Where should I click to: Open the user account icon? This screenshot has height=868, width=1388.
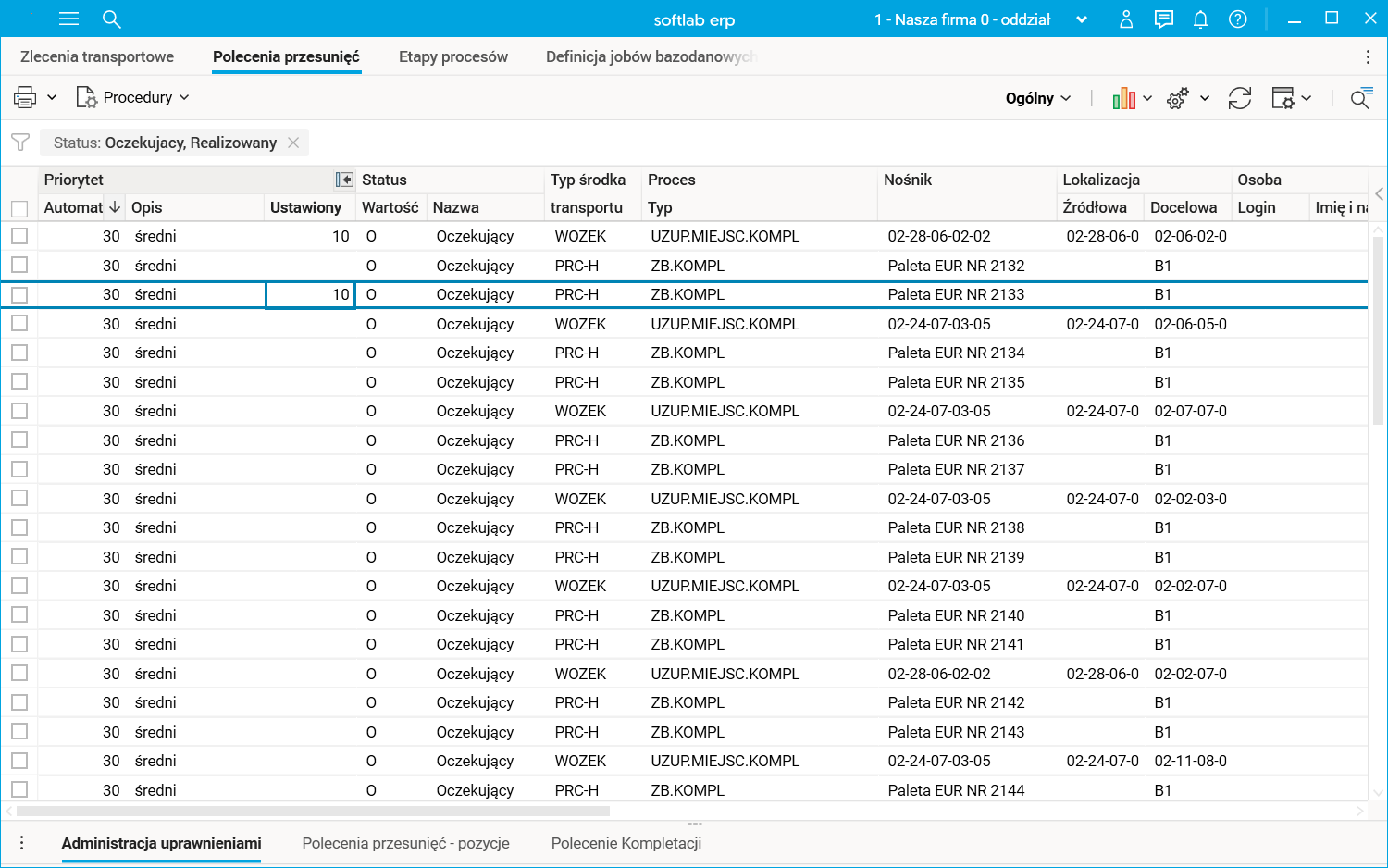(x=1126, y=19)
